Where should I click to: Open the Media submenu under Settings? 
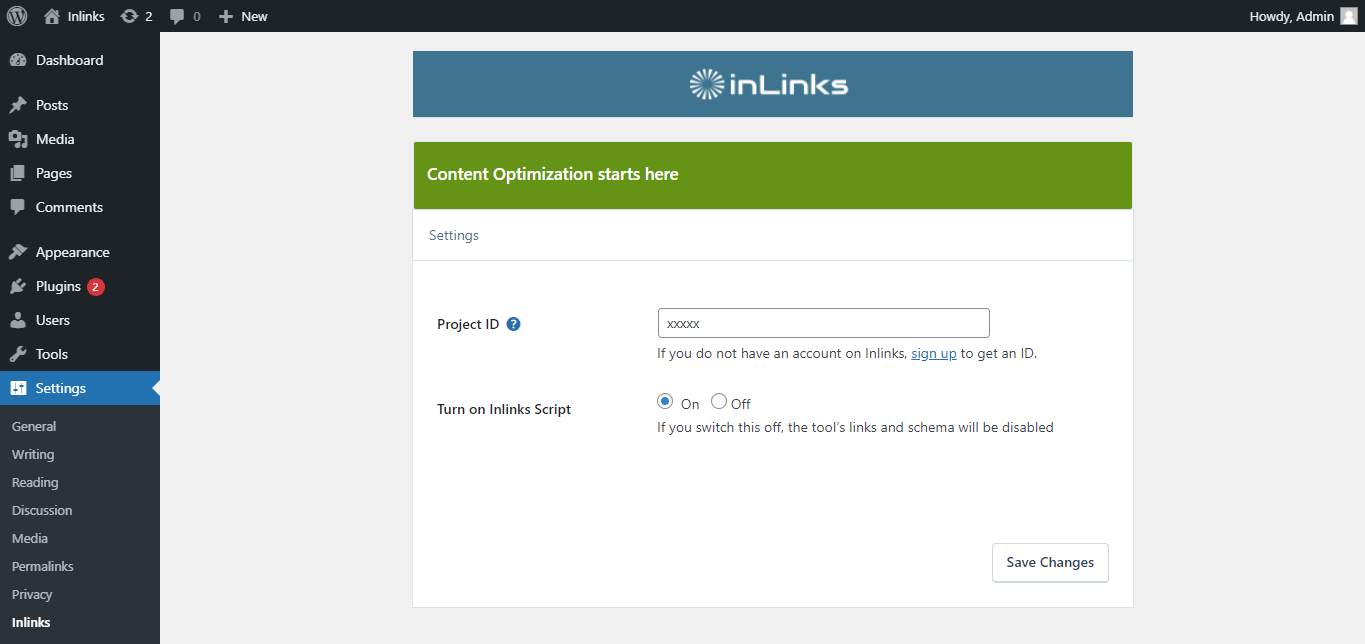[30, 538]
